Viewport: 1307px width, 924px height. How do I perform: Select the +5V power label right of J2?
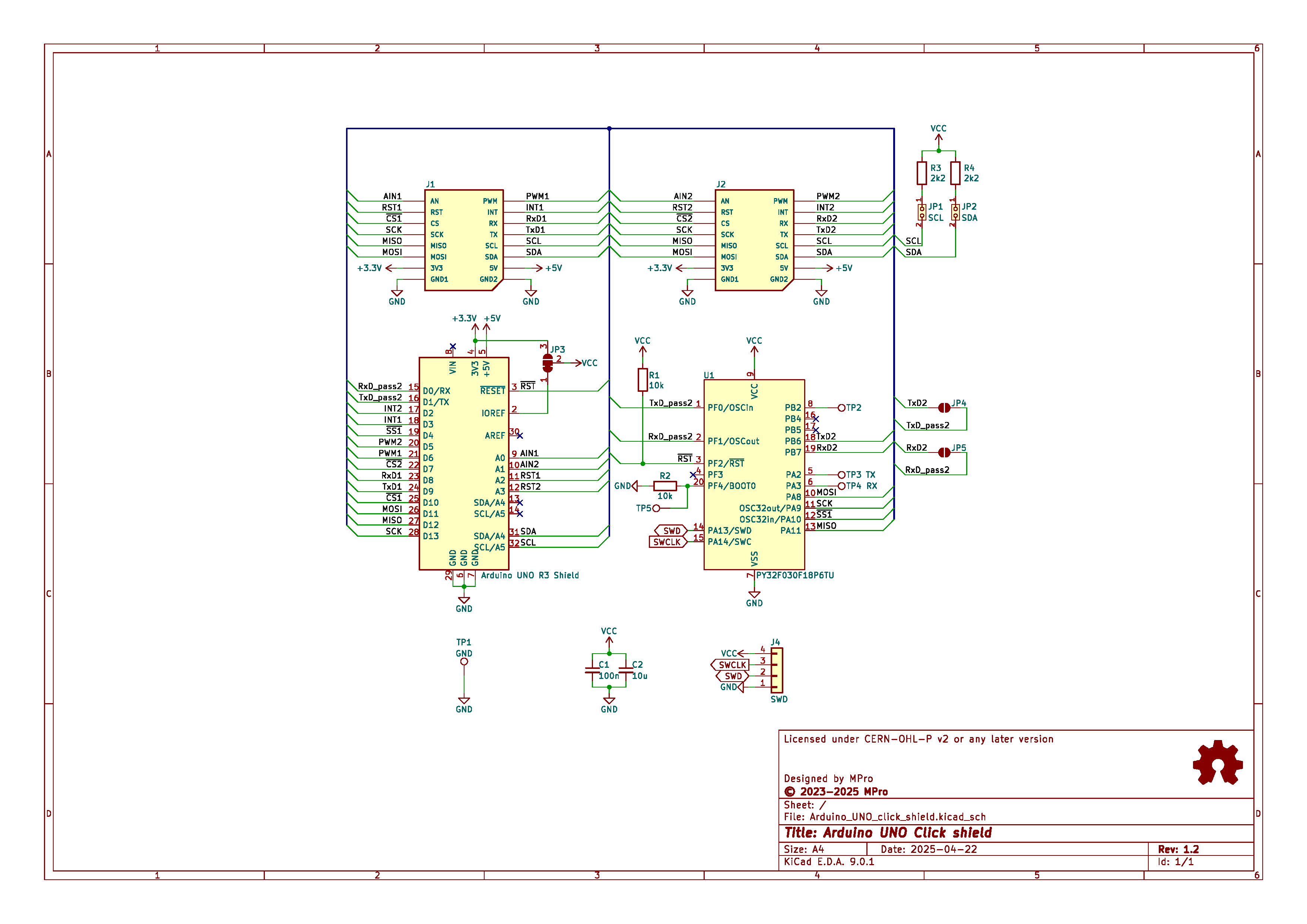844,267
